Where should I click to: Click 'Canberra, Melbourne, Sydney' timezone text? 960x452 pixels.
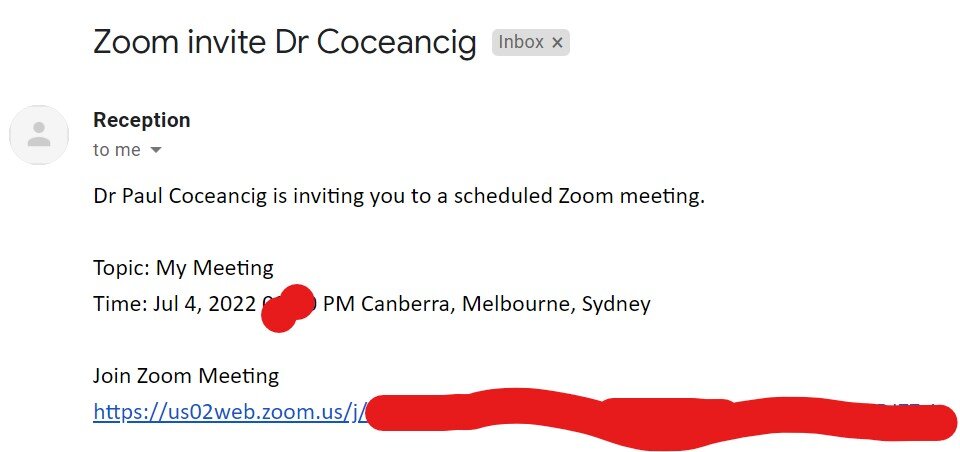pyautogui.click(x=506, y=304)
